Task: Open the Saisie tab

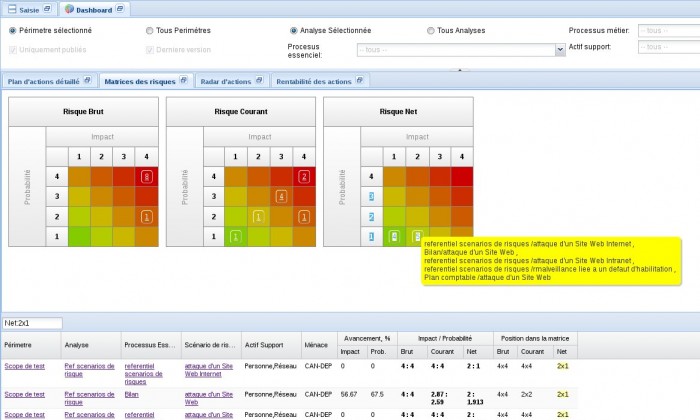Action: click(x=29, y=10)
